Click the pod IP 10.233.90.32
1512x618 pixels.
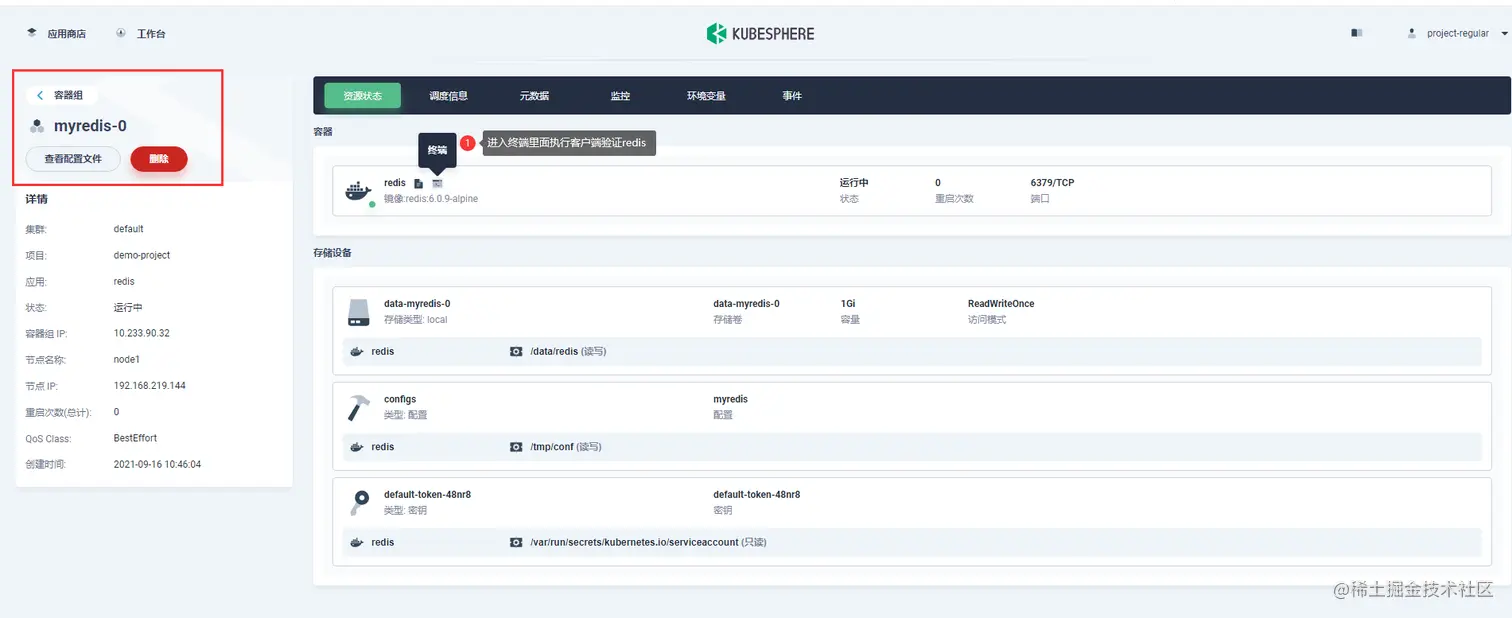coord(142,333)
